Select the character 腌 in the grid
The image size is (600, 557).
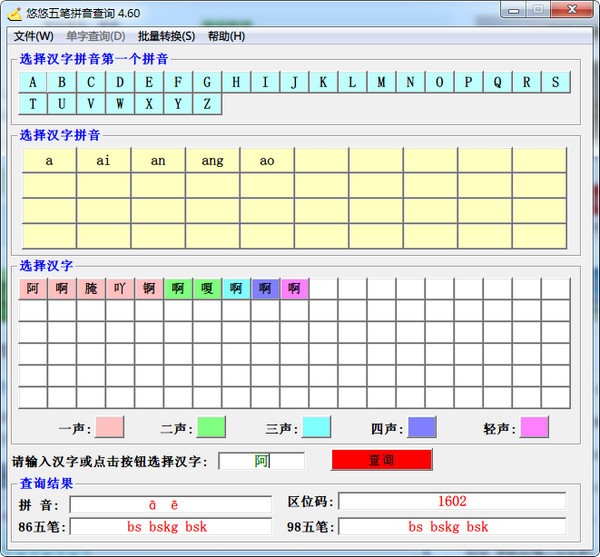(91, 288)
